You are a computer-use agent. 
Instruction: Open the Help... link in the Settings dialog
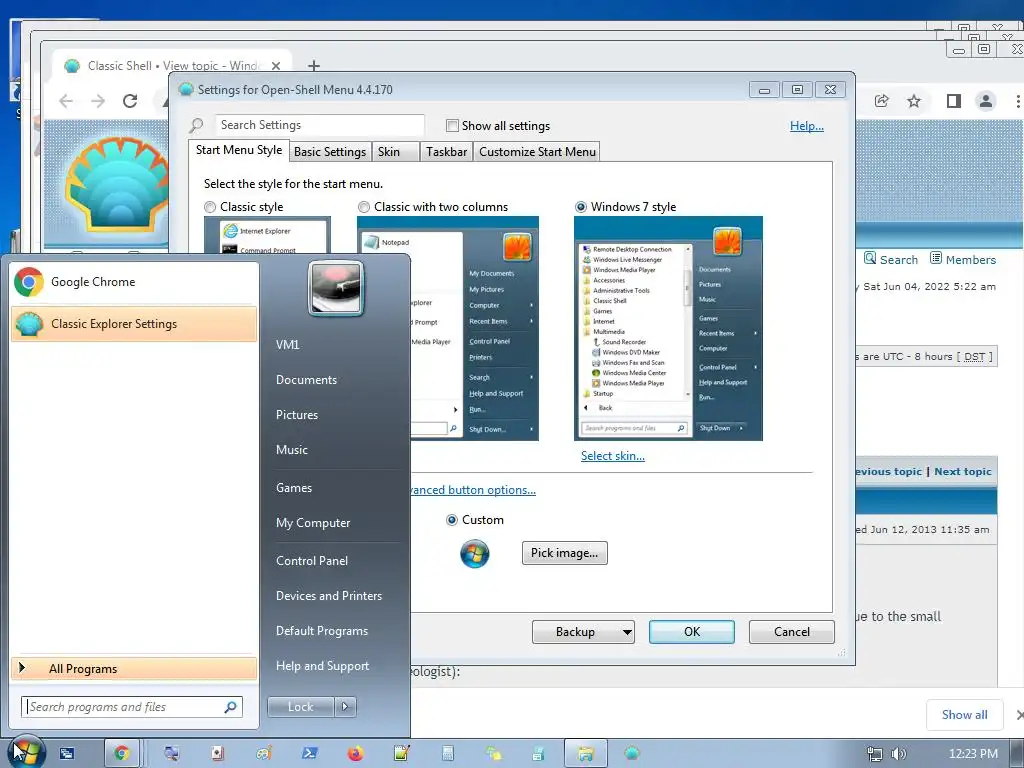point(807,126)
